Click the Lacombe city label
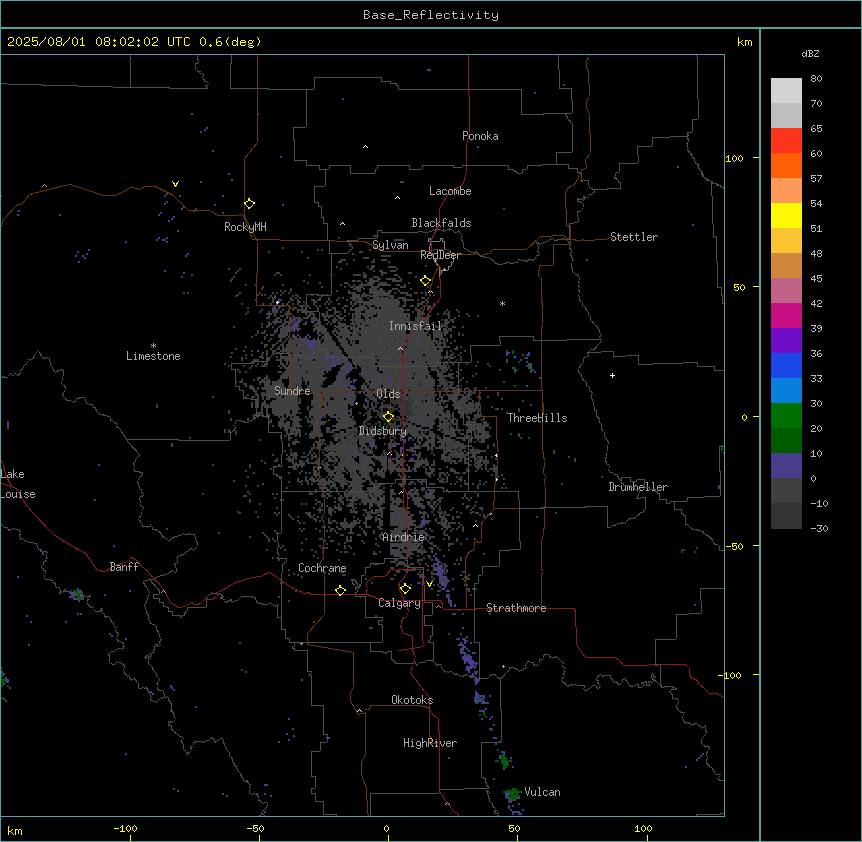The image size is (862, 842). pos(450,191)
